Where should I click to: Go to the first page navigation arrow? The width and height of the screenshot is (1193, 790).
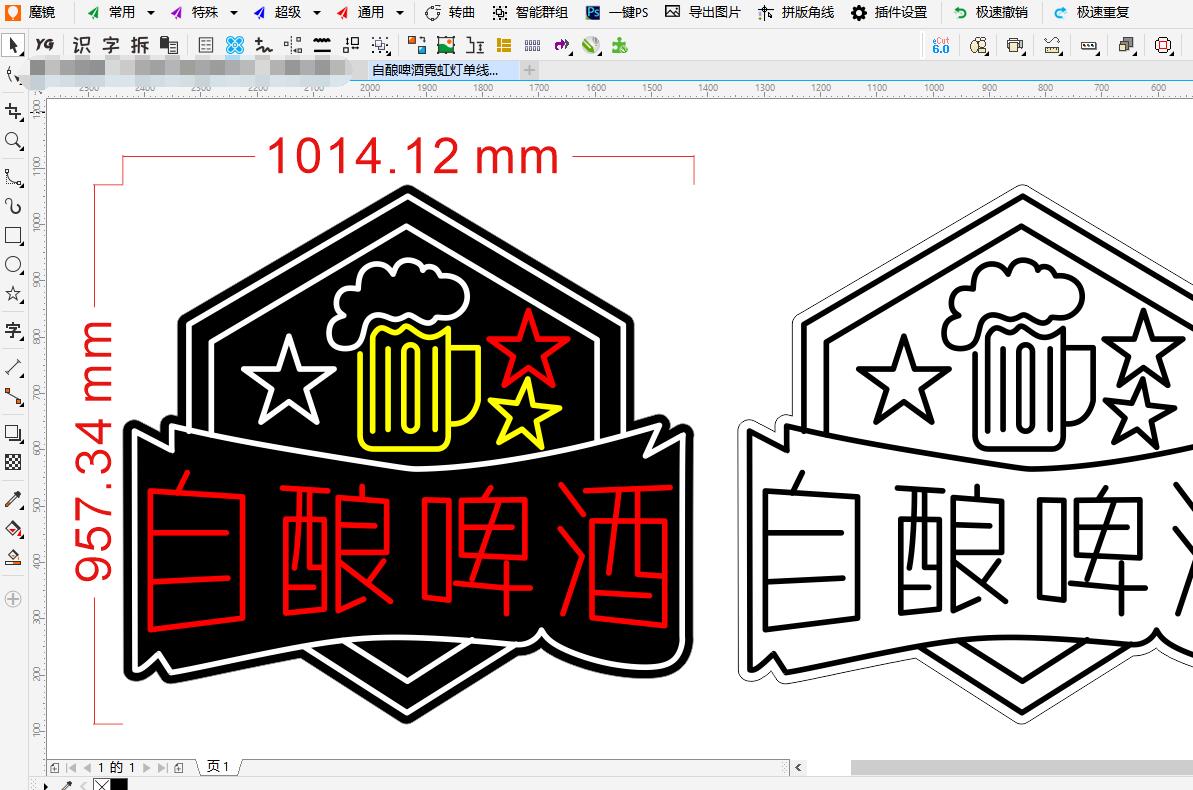pos(71,767)
